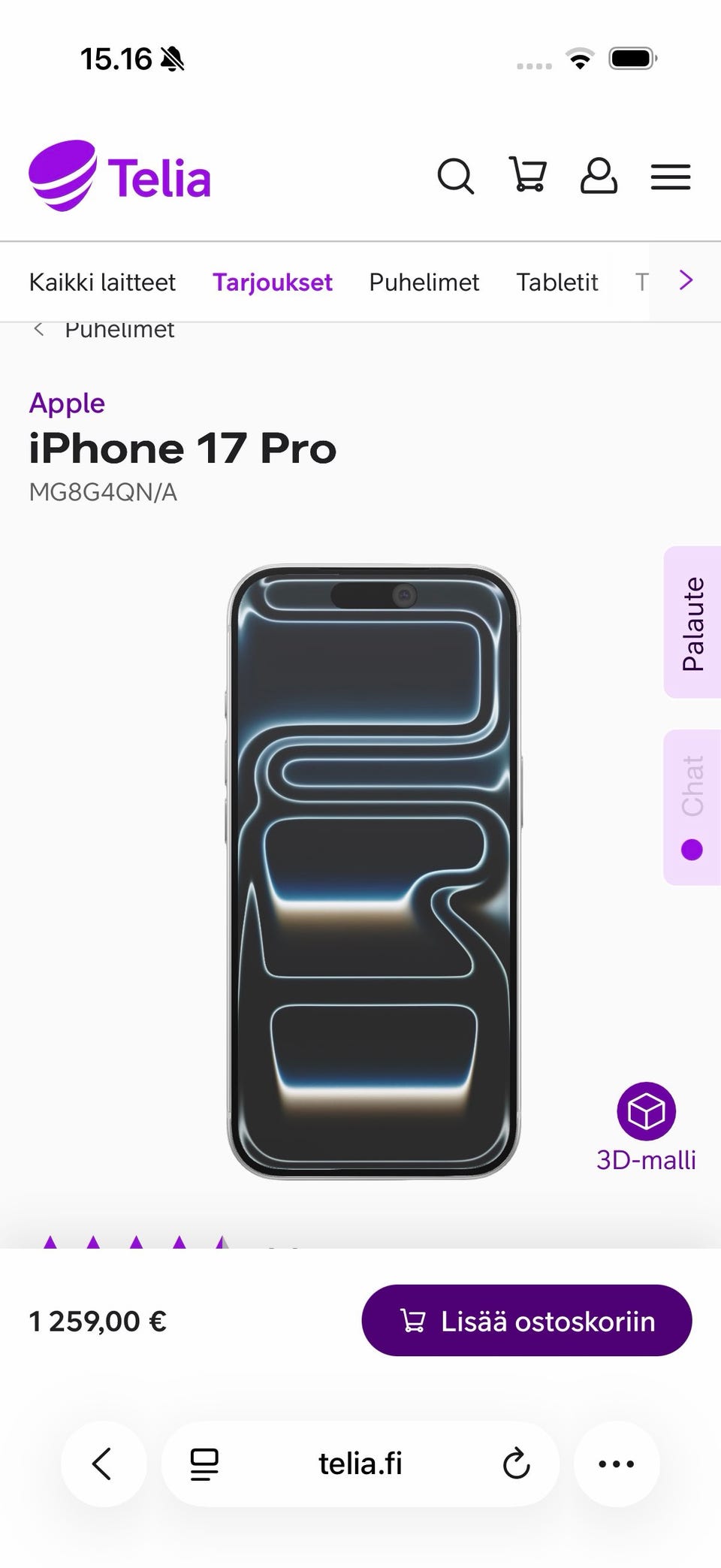
Task: Open the hamburger menu
Action: 670,177
